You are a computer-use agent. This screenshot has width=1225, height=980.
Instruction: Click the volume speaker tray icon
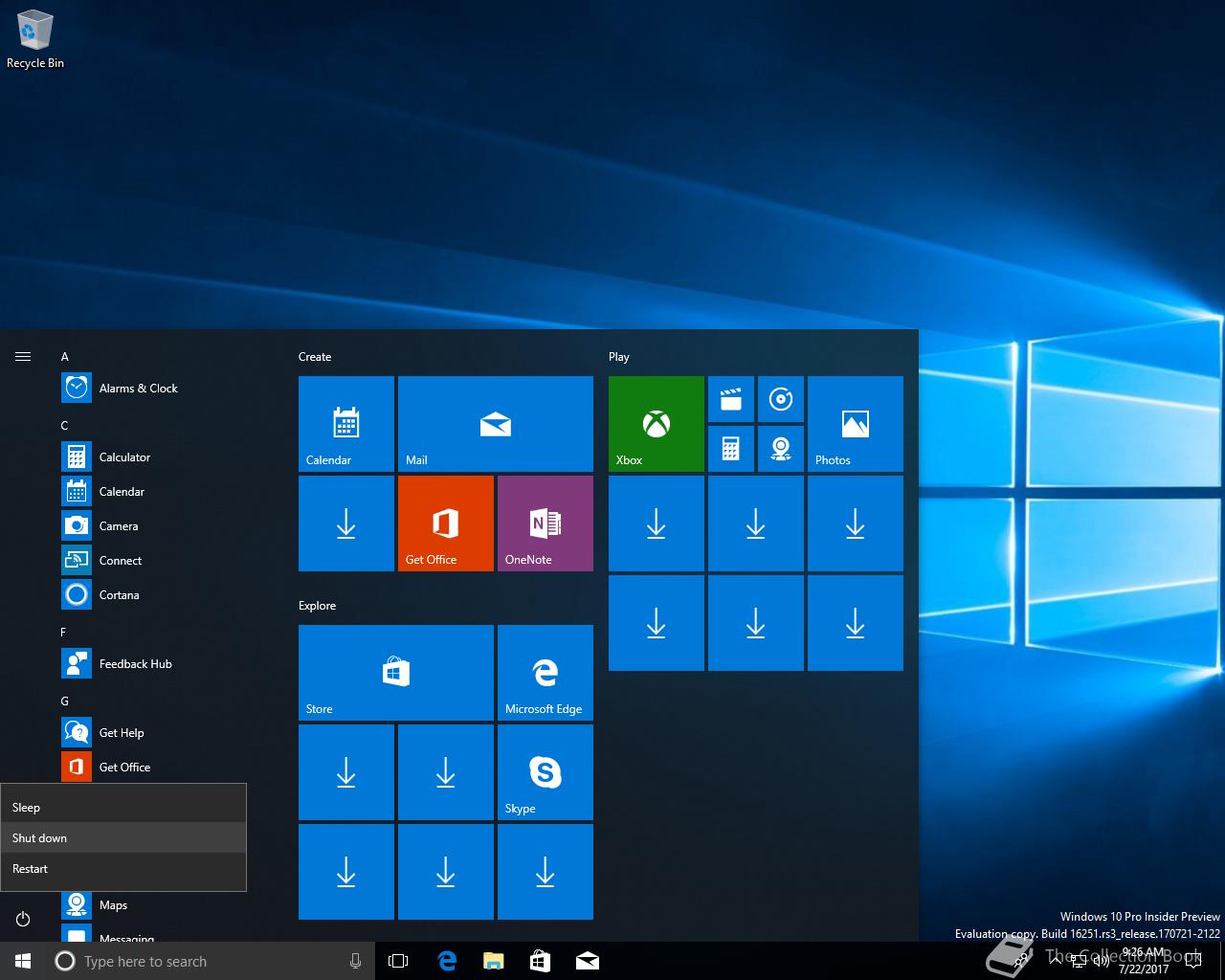tap(1101, 961)
